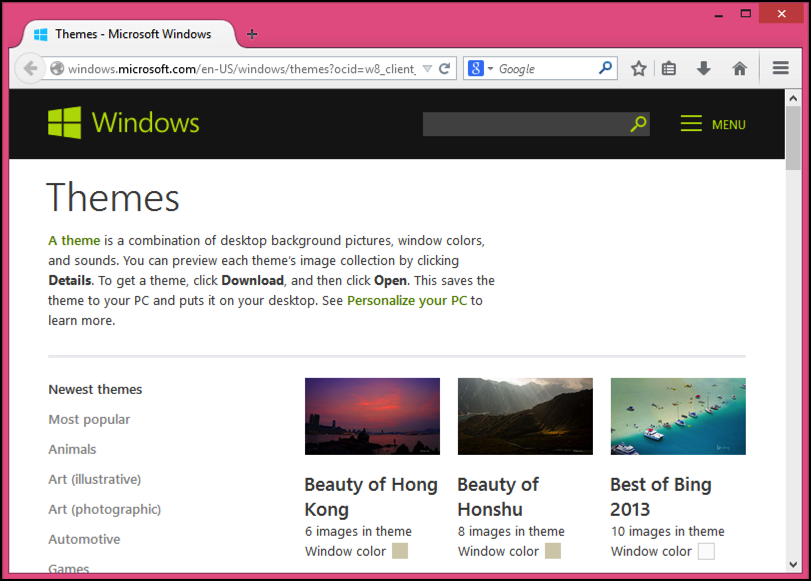Viewport: 811px width, 581px height.
Task: Focus the address bar URL field
Action: (x=241, y=69)
